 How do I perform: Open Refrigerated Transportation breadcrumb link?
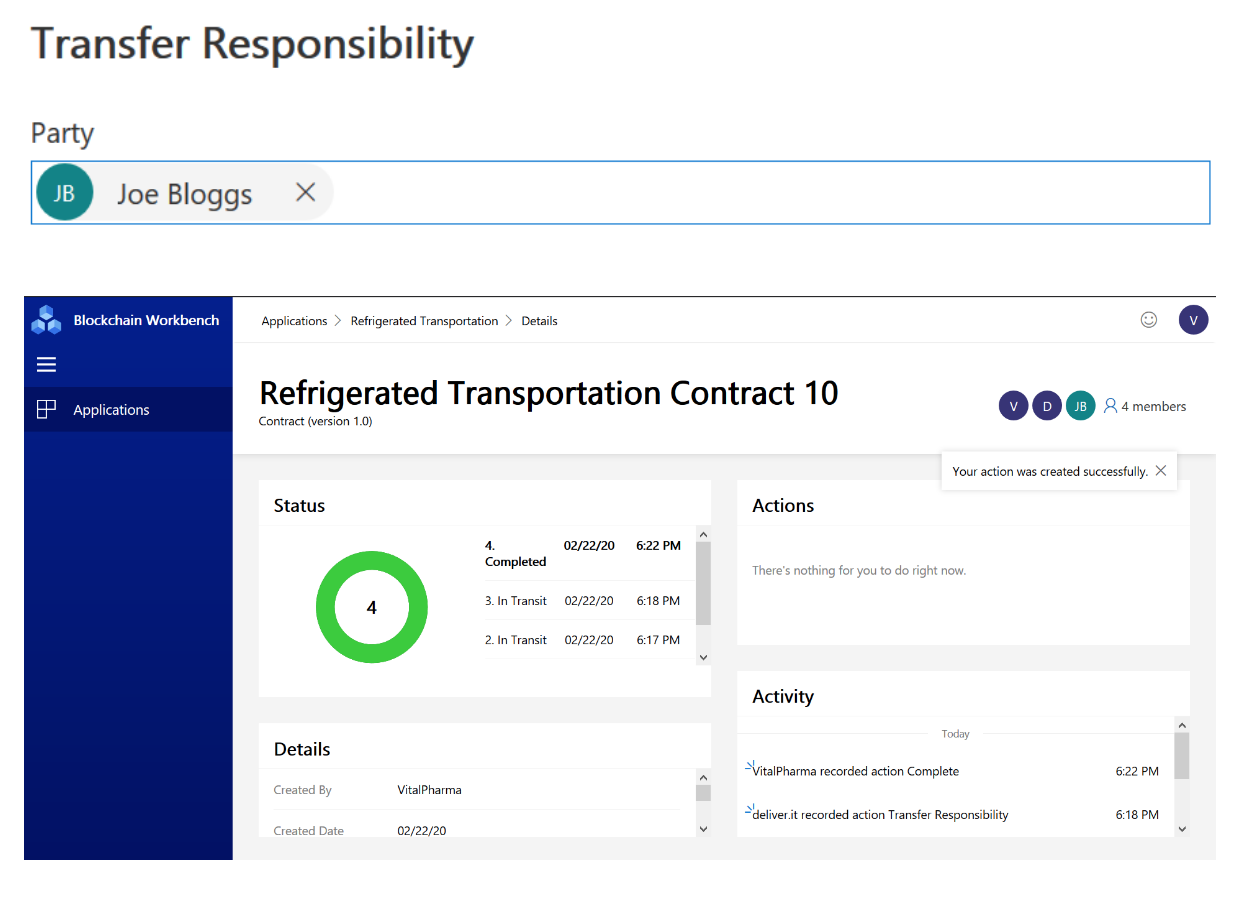424,321
